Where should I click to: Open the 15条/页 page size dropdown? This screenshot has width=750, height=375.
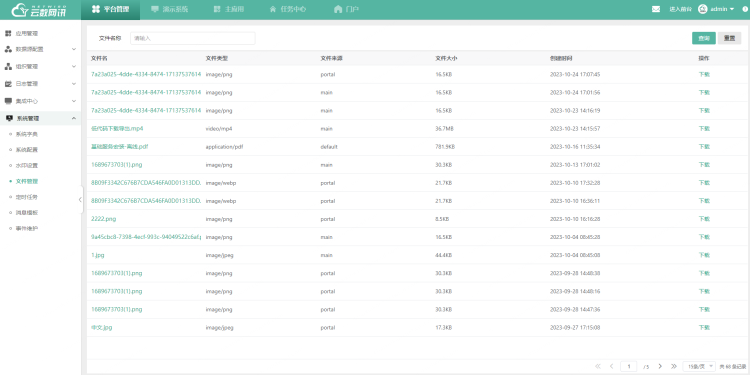point(699,366)
